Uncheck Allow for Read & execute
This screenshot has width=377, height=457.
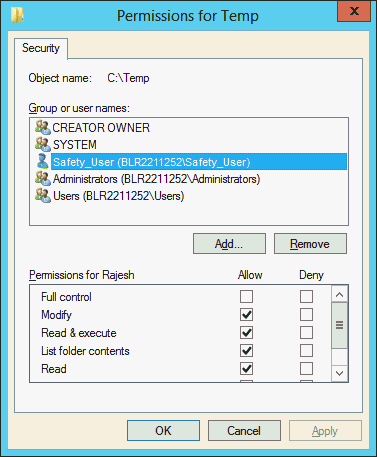tap(246, 332)
